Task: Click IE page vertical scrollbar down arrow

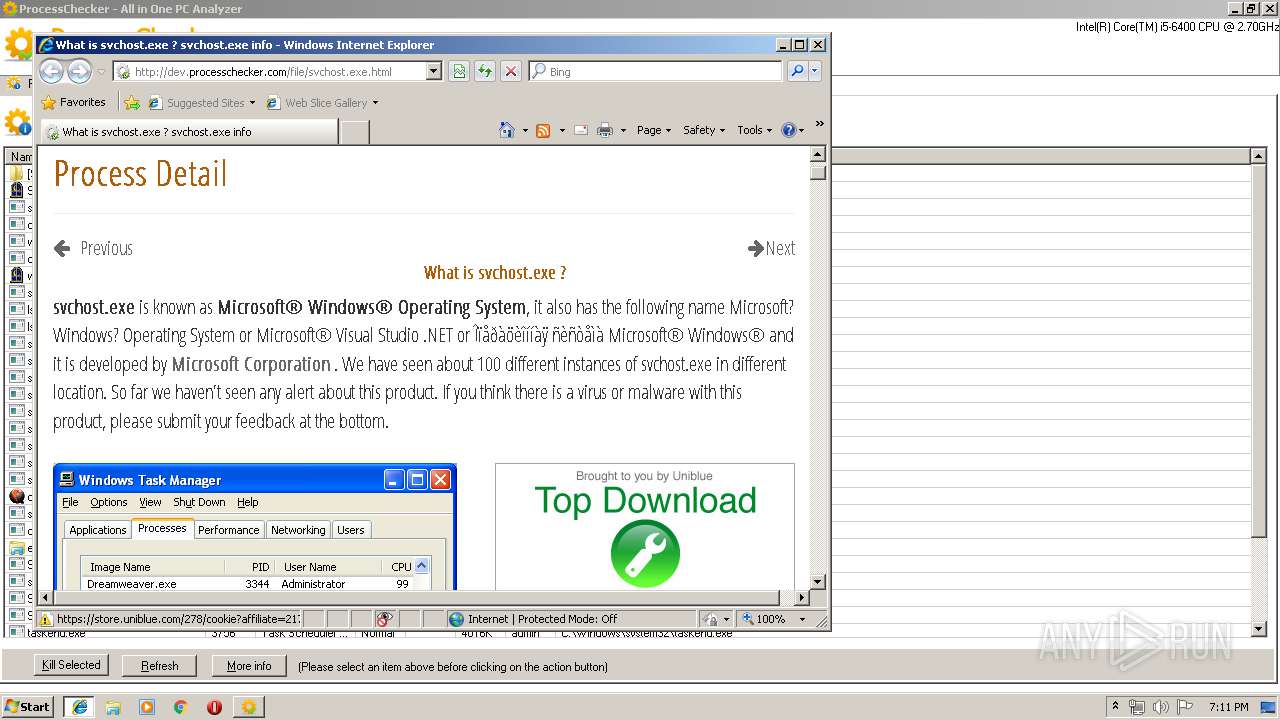Action: pyautogui.click(x=817, y=581)
